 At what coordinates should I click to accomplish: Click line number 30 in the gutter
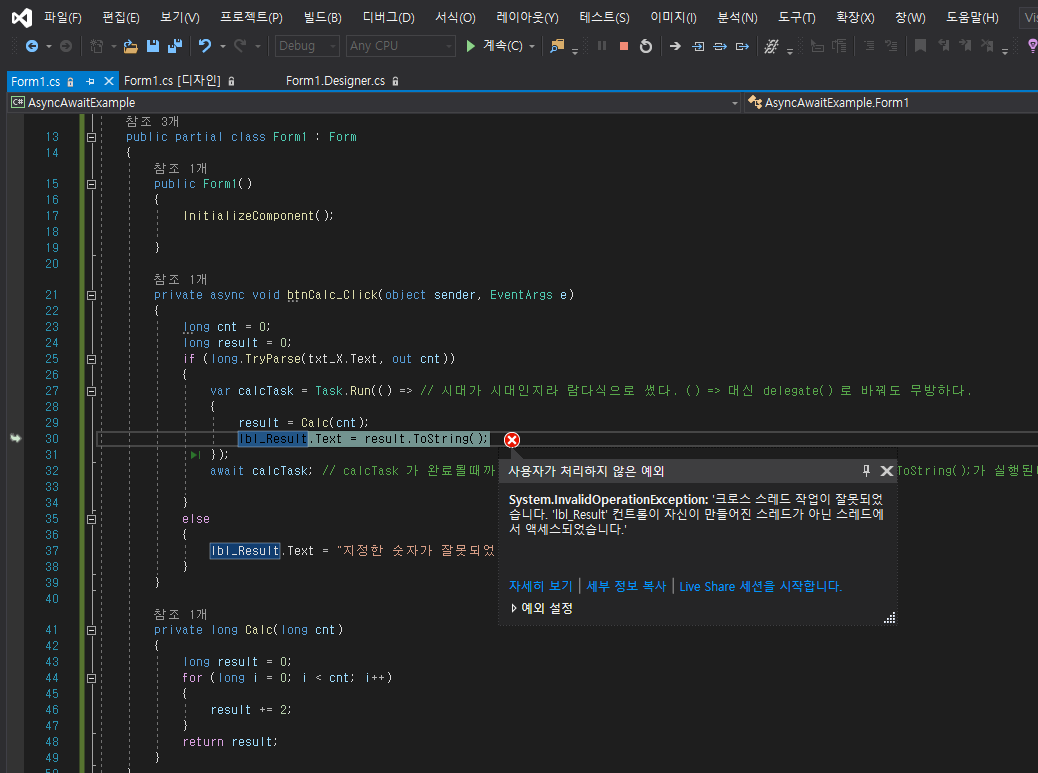(52, 439)
